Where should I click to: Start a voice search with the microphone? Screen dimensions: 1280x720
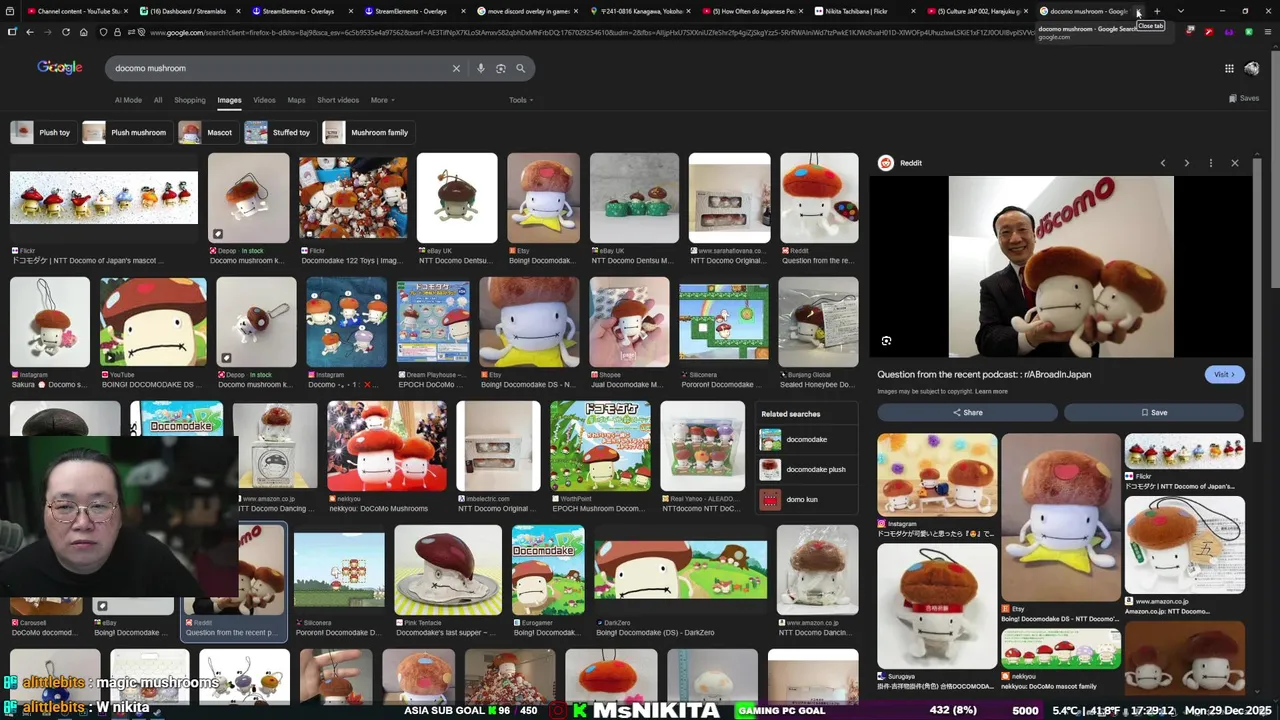(x=481, y=68)
